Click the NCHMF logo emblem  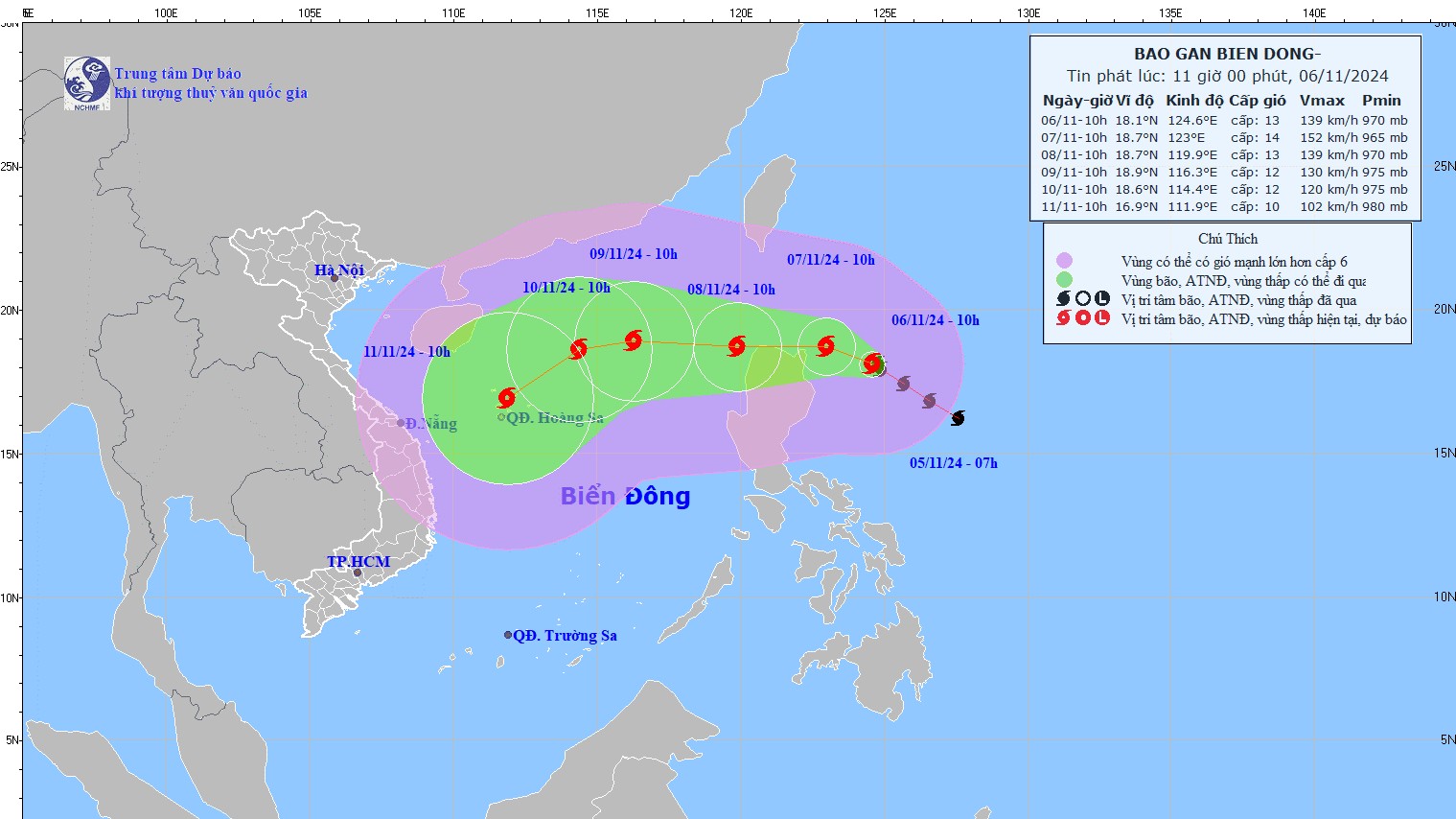coord(87,83)
